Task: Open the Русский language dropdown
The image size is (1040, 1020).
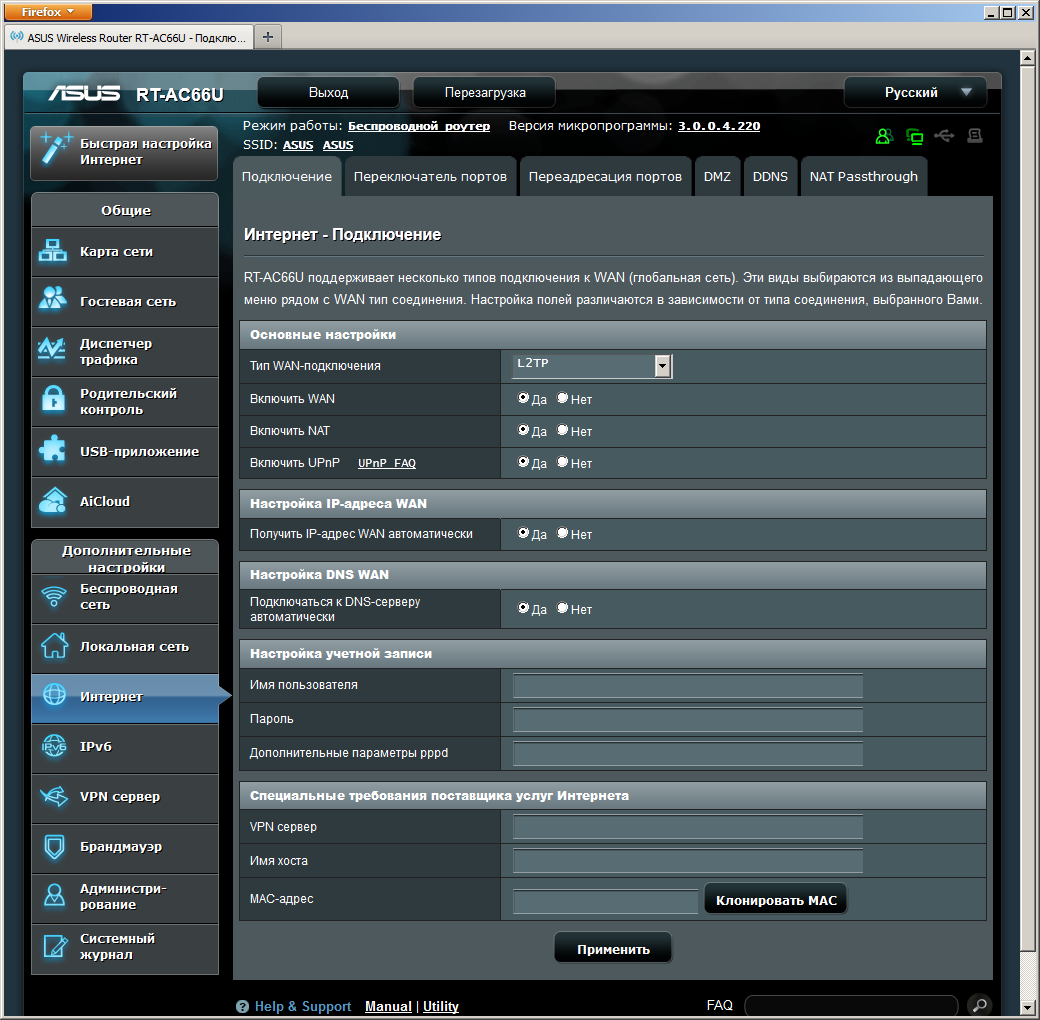Action: tap(915, 92)
